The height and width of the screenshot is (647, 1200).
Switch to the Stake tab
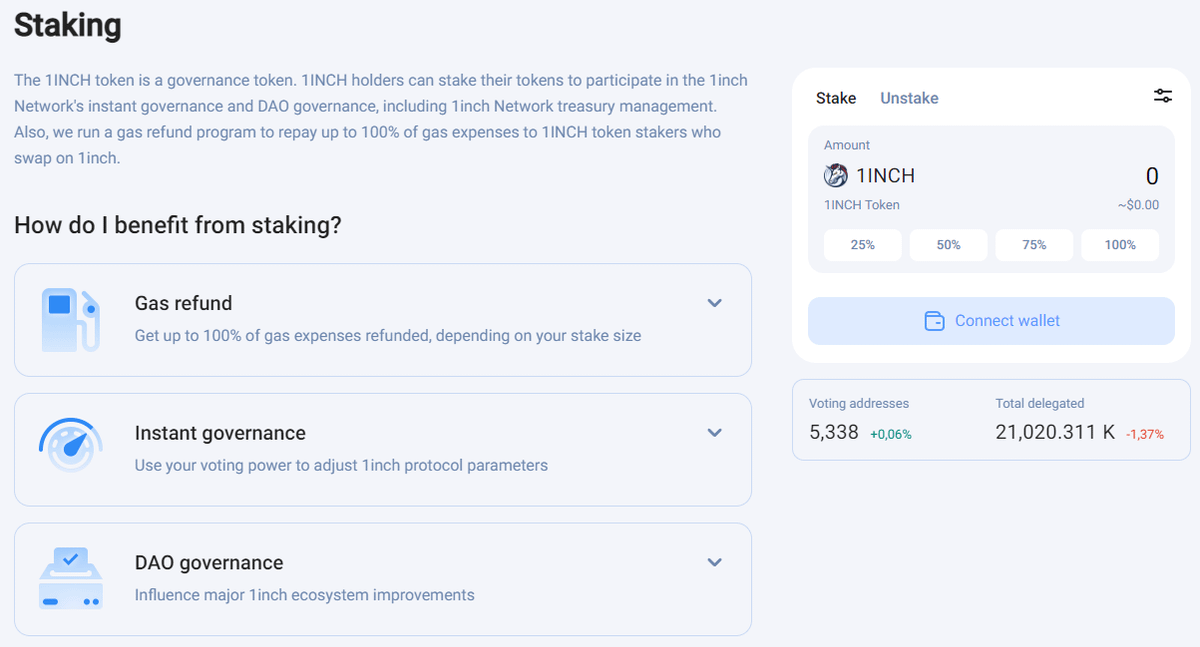click(x=836, y=98)
